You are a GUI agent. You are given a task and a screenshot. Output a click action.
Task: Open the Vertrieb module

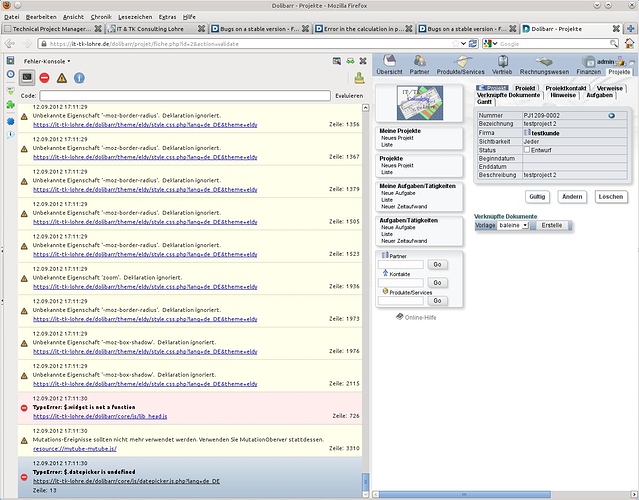502,66
